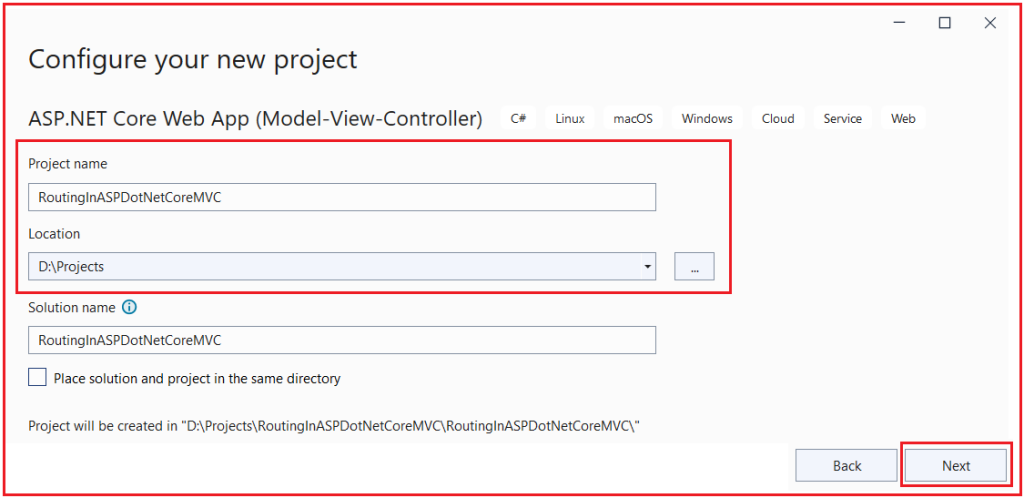Select the Service tag

click(842, 119)
